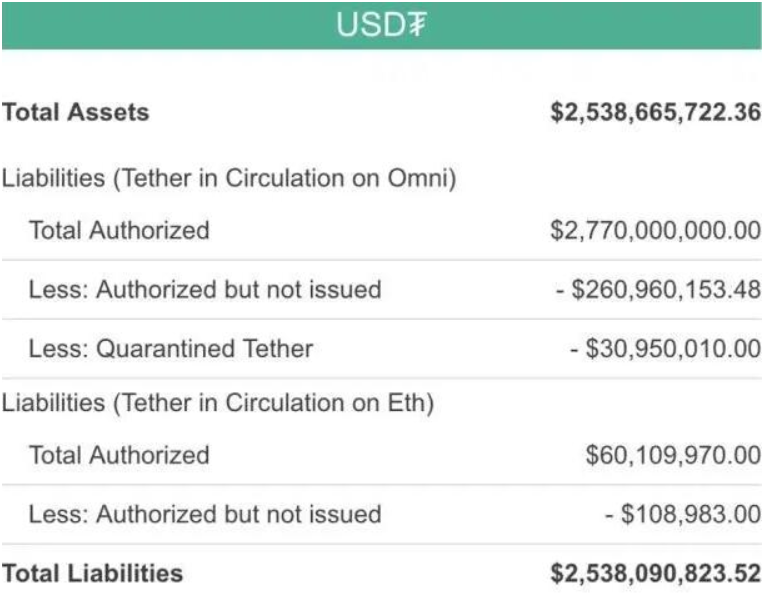Click Total Authorized under the Eth section
Image resolution: width=767 pixels, height=608 pixels.
click(119, 455)
